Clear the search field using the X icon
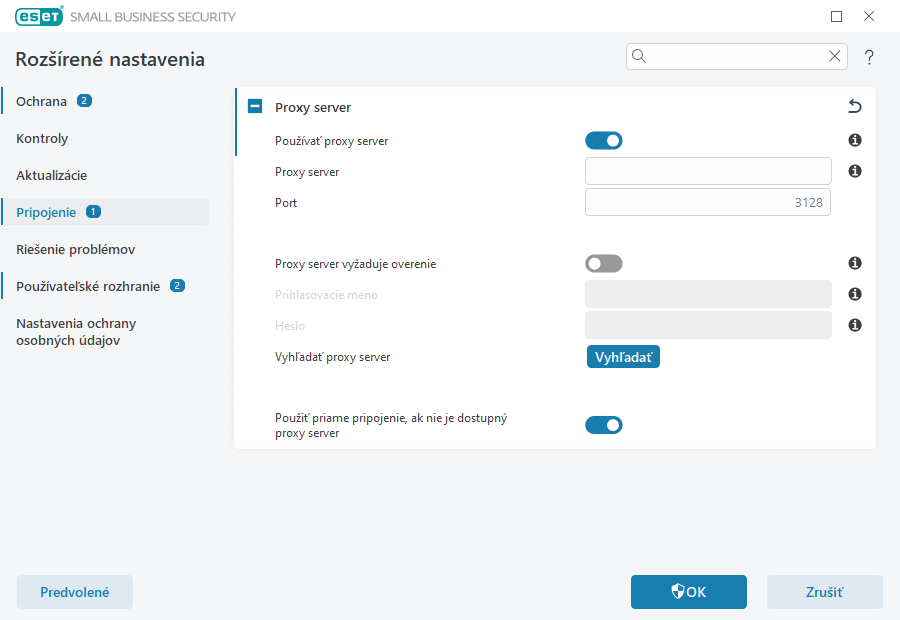The width and height of the screenshot is (900, 620). (x=835, y=56)
